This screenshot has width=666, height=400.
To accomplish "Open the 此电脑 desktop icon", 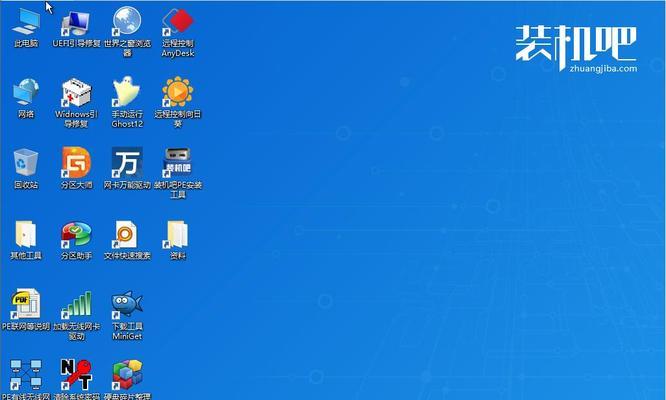I will [x=26, y=22].
